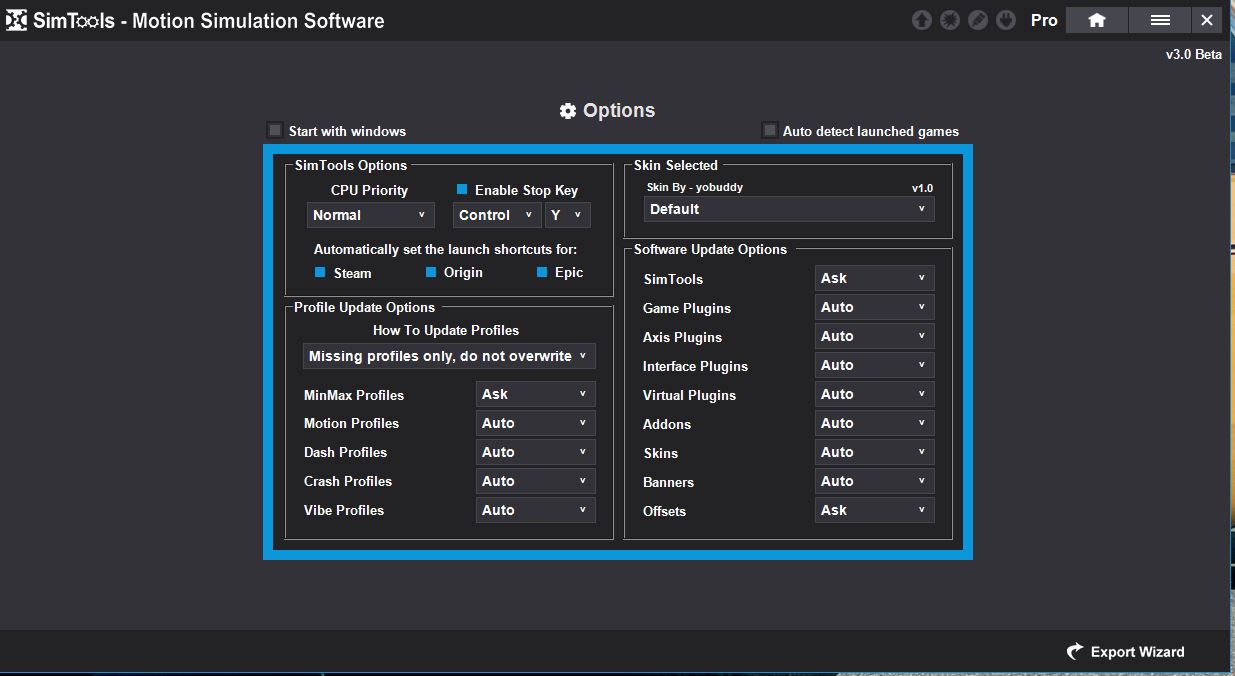Click the Skin Selected group label
The image size is (1235, 676).
676,165
